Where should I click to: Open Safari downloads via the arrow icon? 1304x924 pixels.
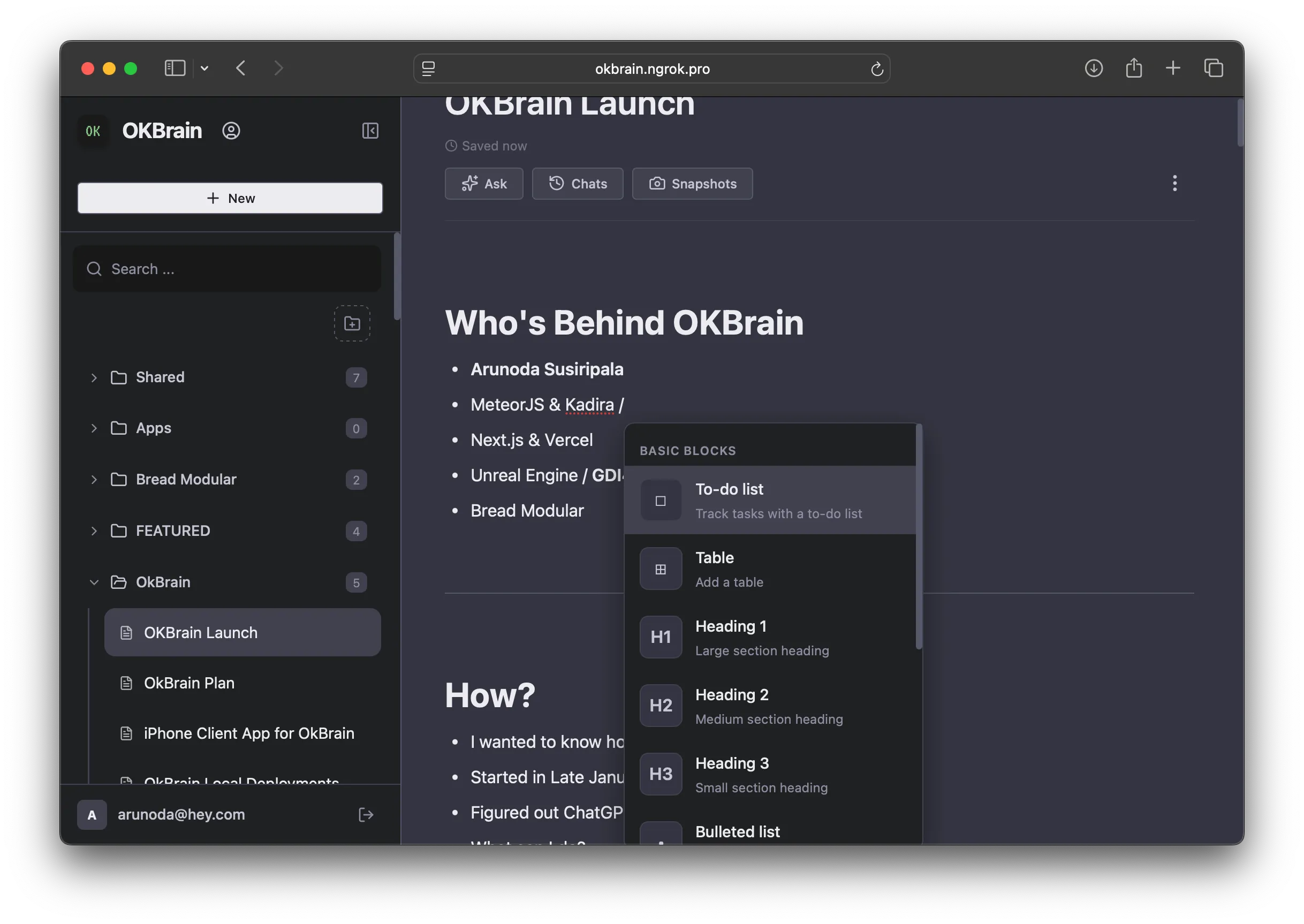click(x=1094, y=69)
